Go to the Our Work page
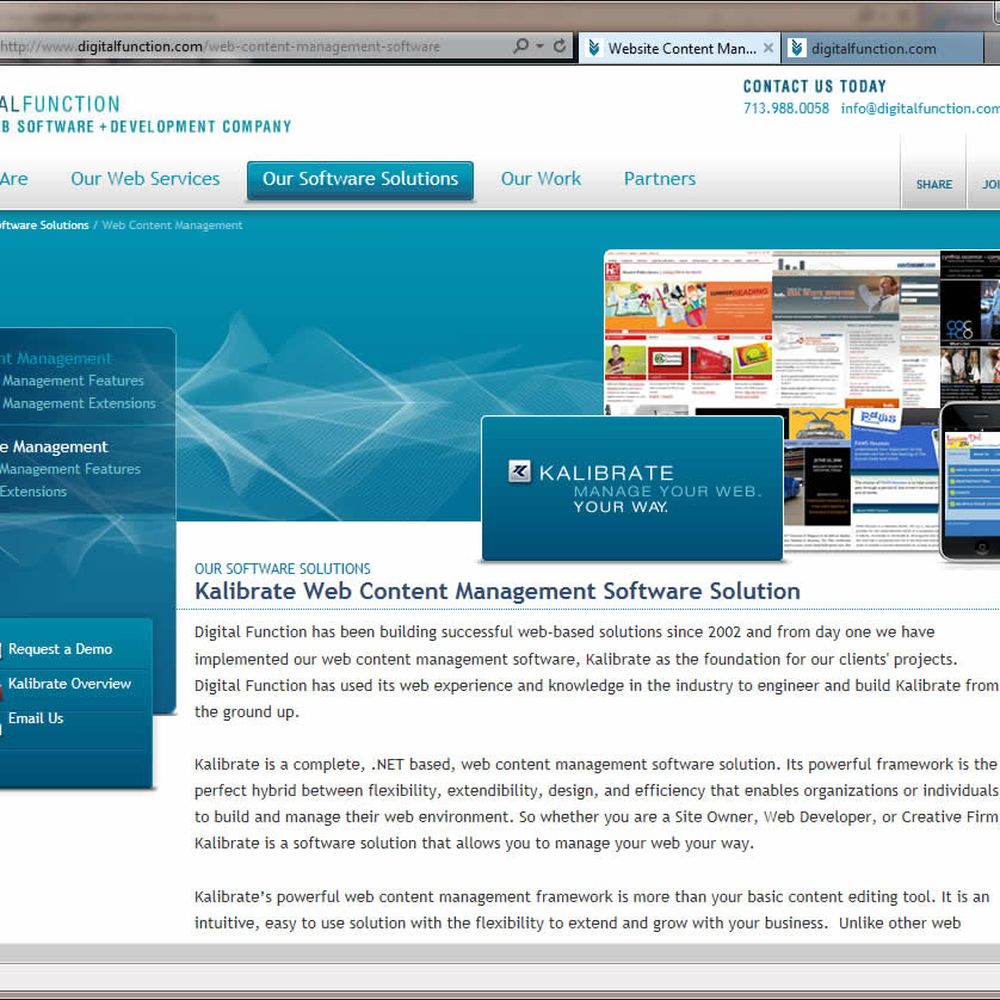 [540, 179]
